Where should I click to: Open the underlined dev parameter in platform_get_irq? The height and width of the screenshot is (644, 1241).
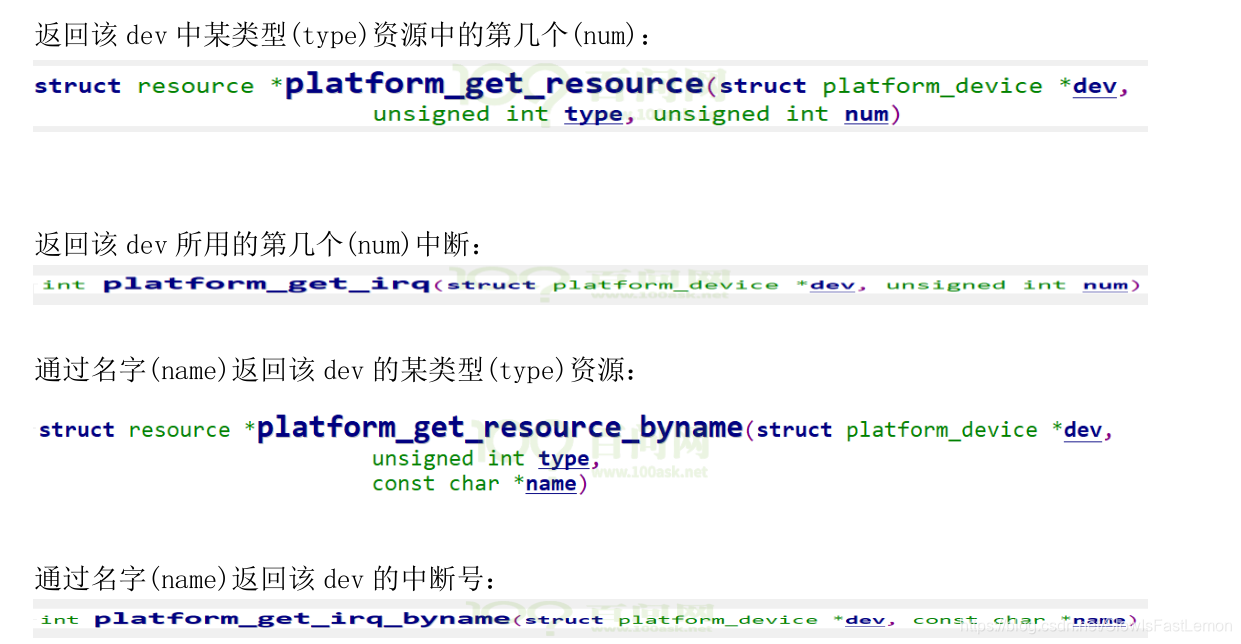click(833, 285)
